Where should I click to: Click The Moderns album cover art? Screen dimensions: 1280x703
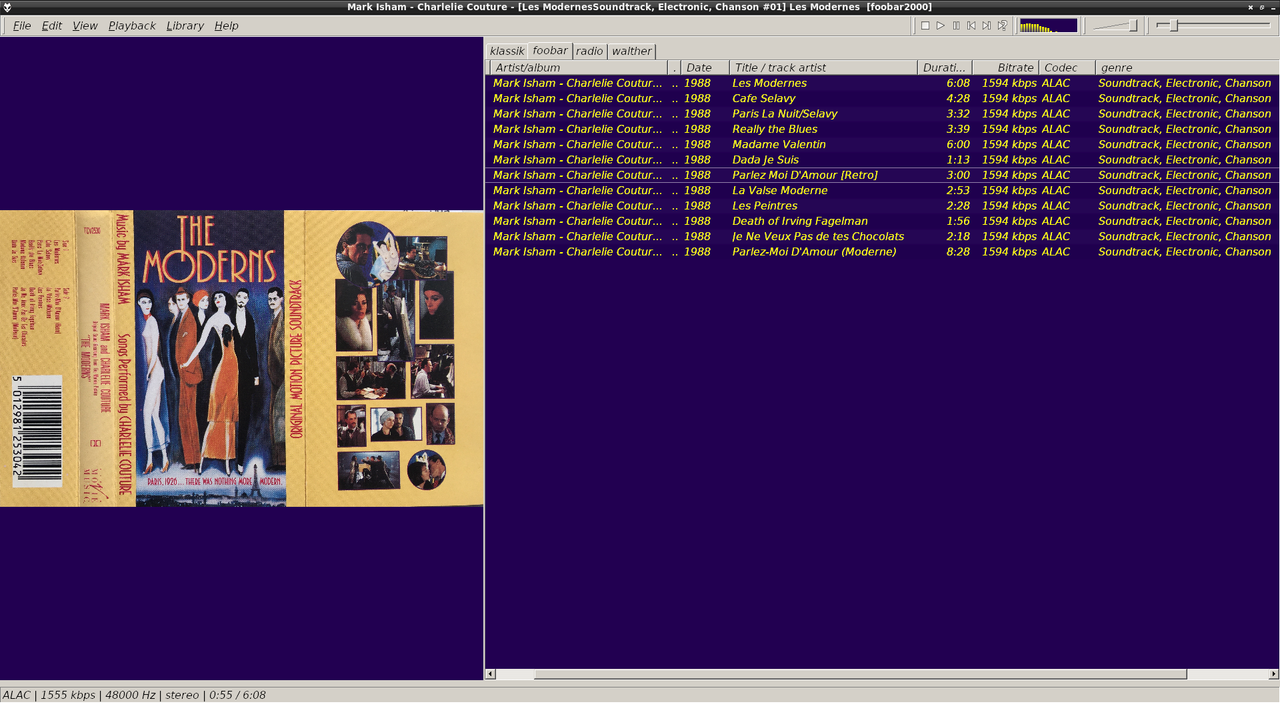(x=241, y=358)
